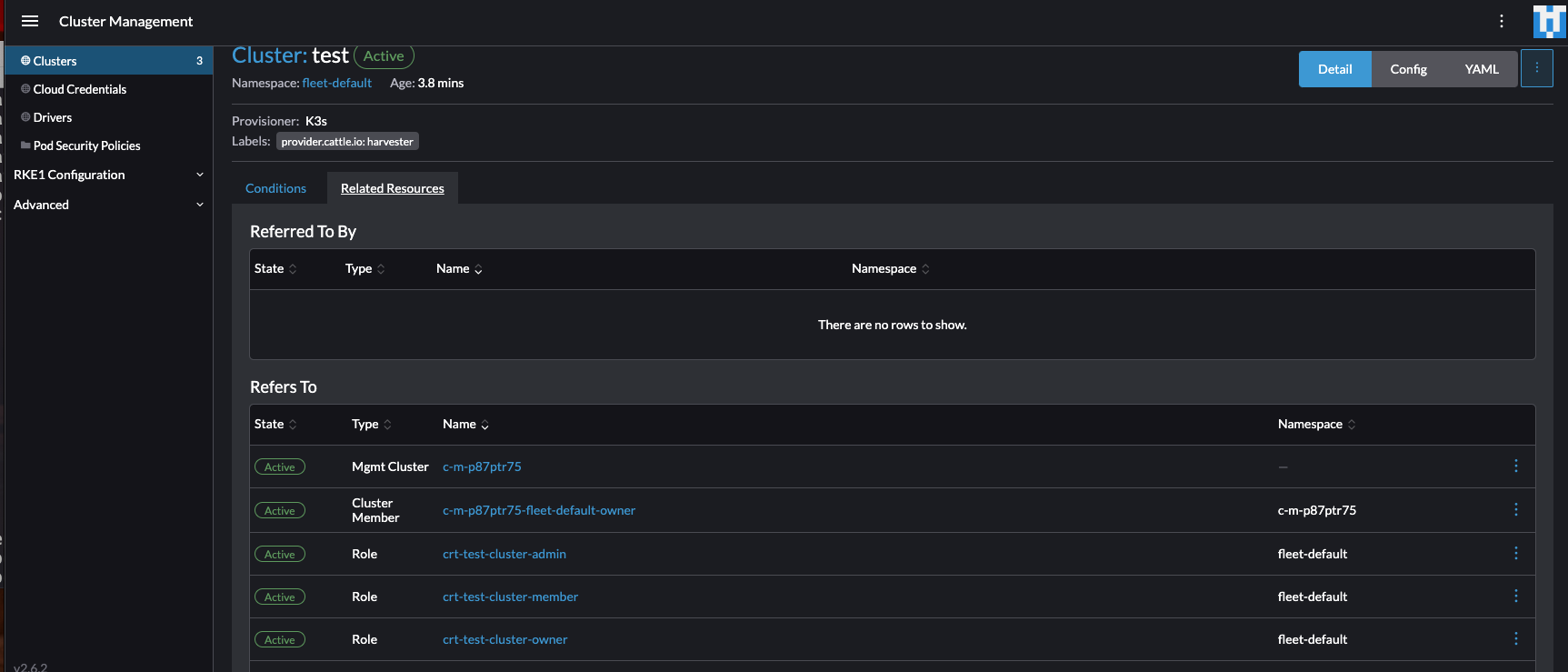Open the YAML view

click(1481, 68)
